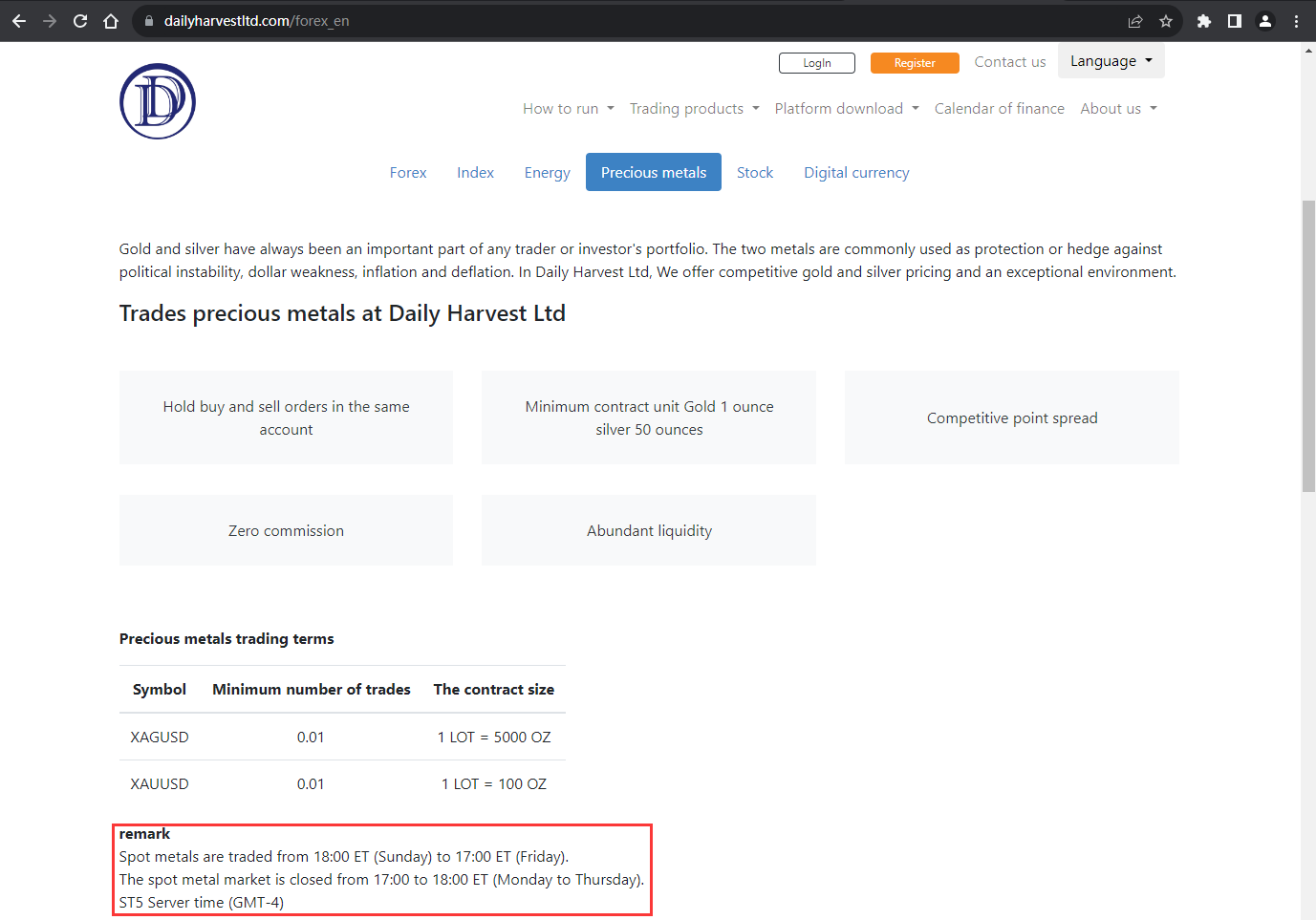Go forward in browser history
The height and width of the screenshot is (920, 1316).
50,21
